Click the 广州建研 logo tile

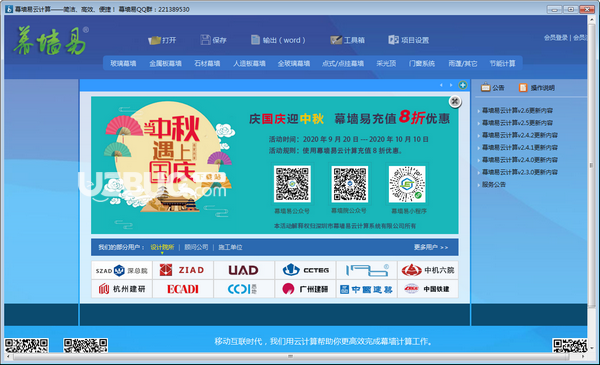point(305,289)
